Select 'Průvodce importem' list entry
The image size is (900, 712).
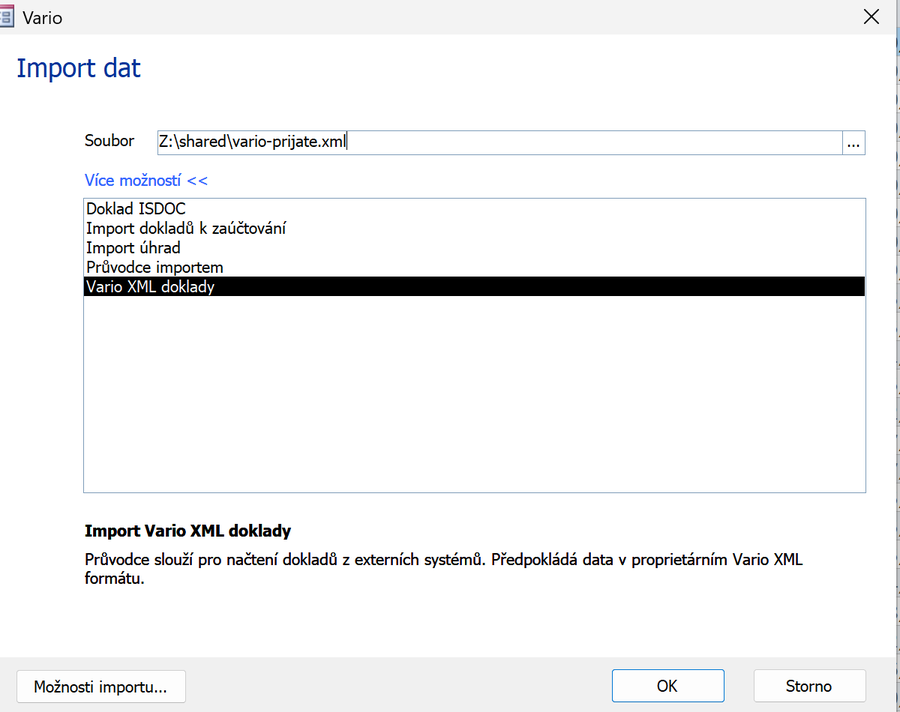(x=474, y=267)
